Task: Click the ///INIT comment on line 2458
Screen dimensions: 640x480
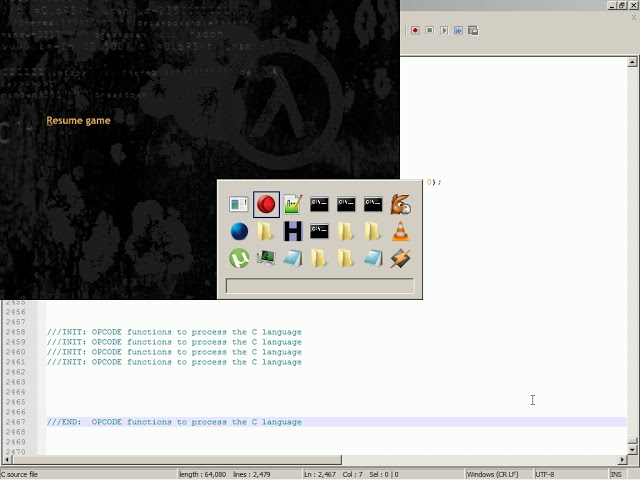Action: (174, 332)
